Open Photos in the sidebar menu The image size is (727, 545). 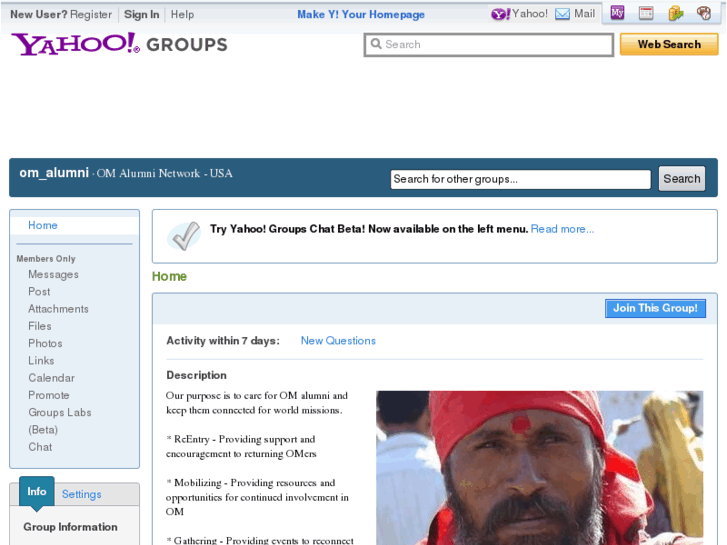[45, 343]
